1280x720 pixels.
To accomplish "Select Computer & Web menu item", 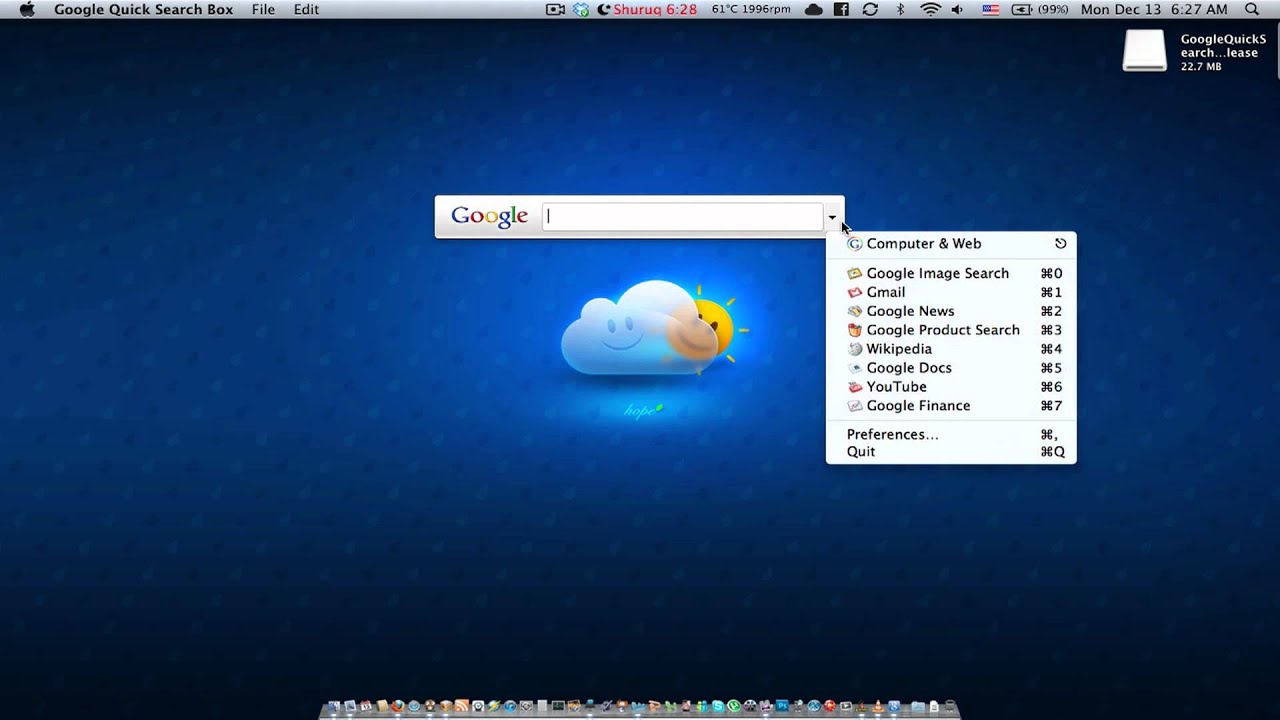I will click(x=951, y=244).
